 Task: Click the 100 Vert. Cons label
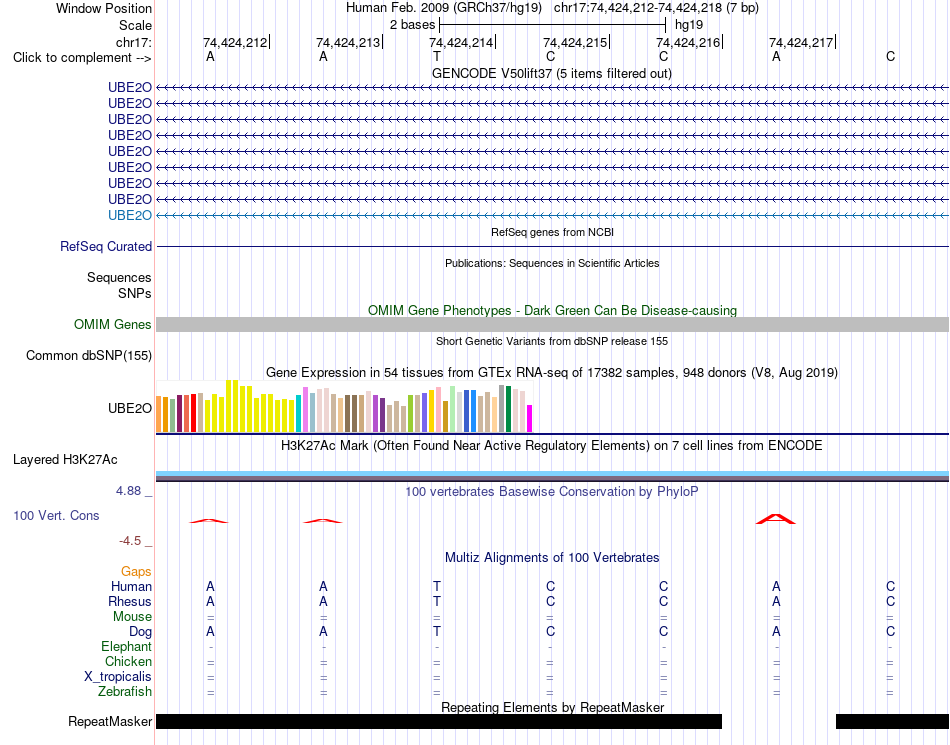click(x=56, y=515)
